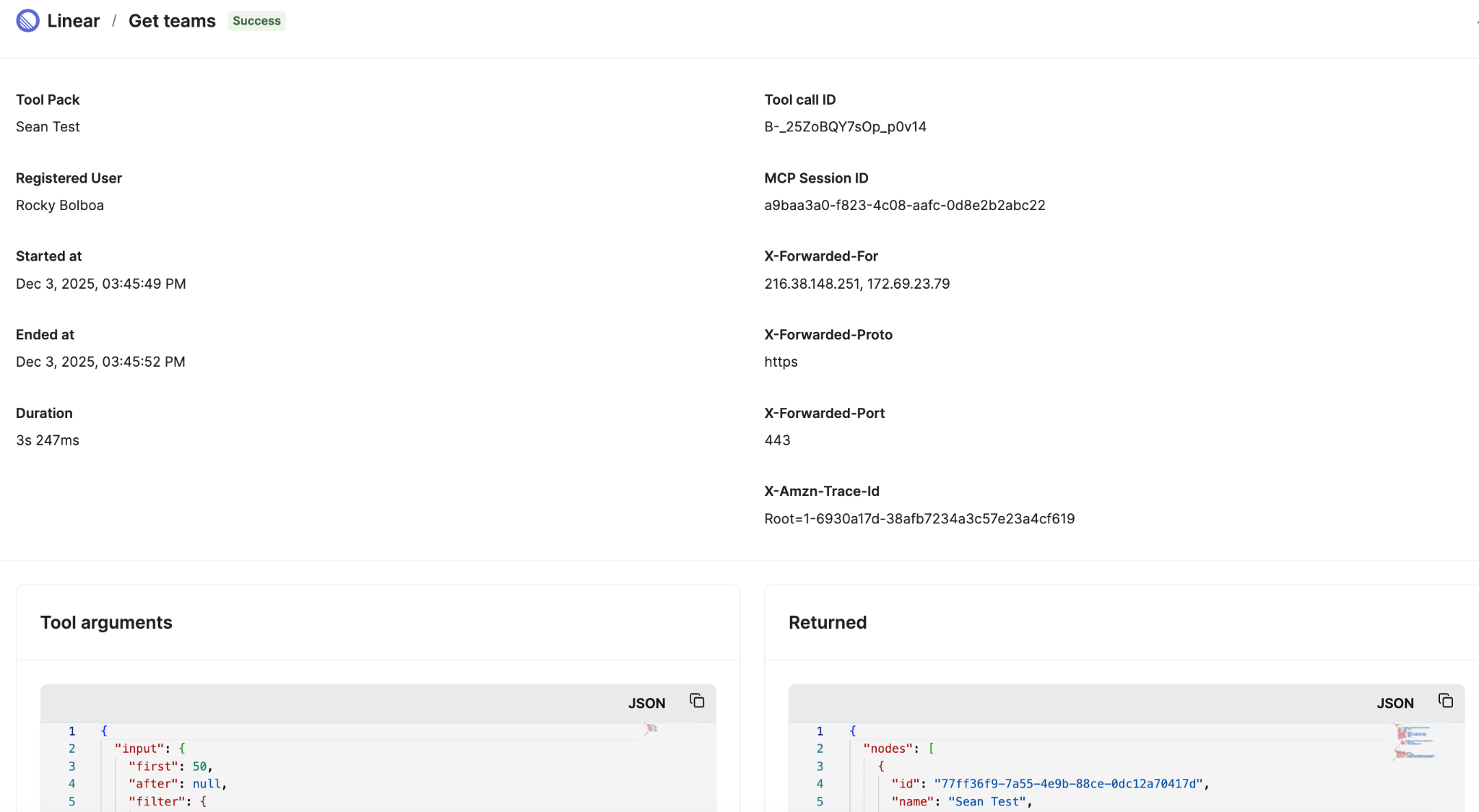Click the "filter" line in Tool arguments
The height and width of the screenshot is (812, 1479).
point(153,801)
